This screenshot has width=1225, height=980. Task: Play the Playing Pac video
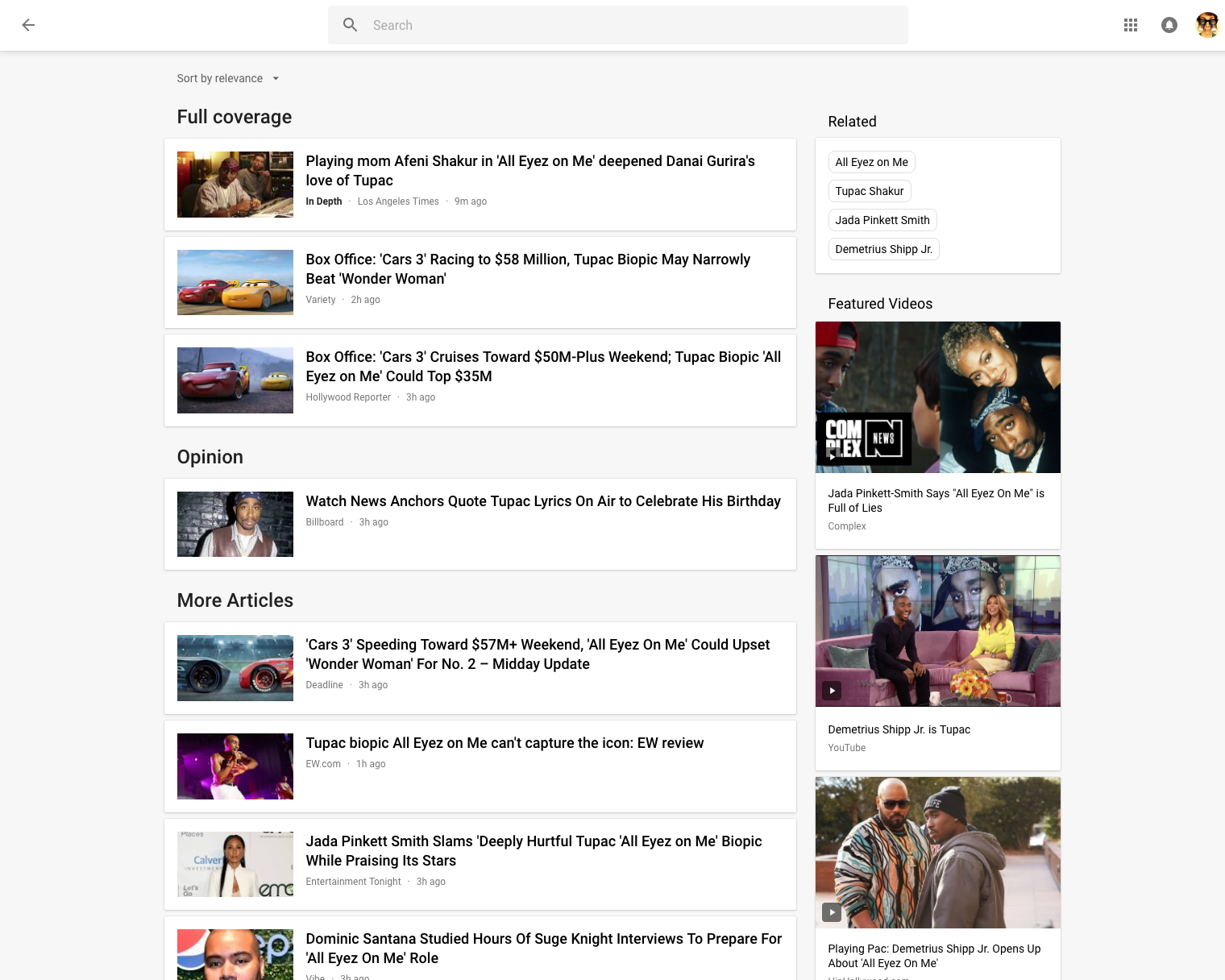(937, 853)
